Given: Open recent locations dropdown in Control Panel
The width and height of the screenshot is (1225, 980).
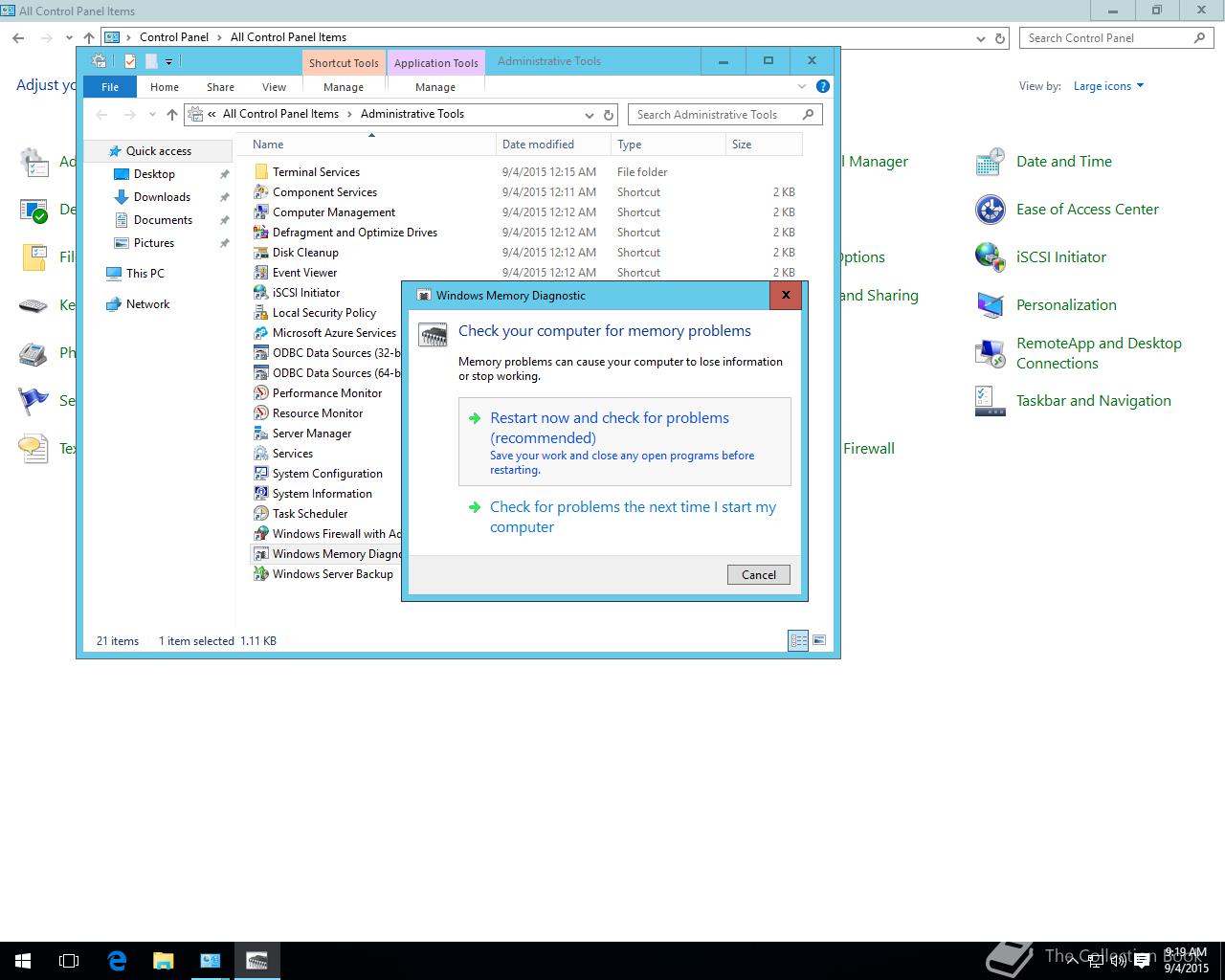Looking at the screenshot, I should pos(69,38).
